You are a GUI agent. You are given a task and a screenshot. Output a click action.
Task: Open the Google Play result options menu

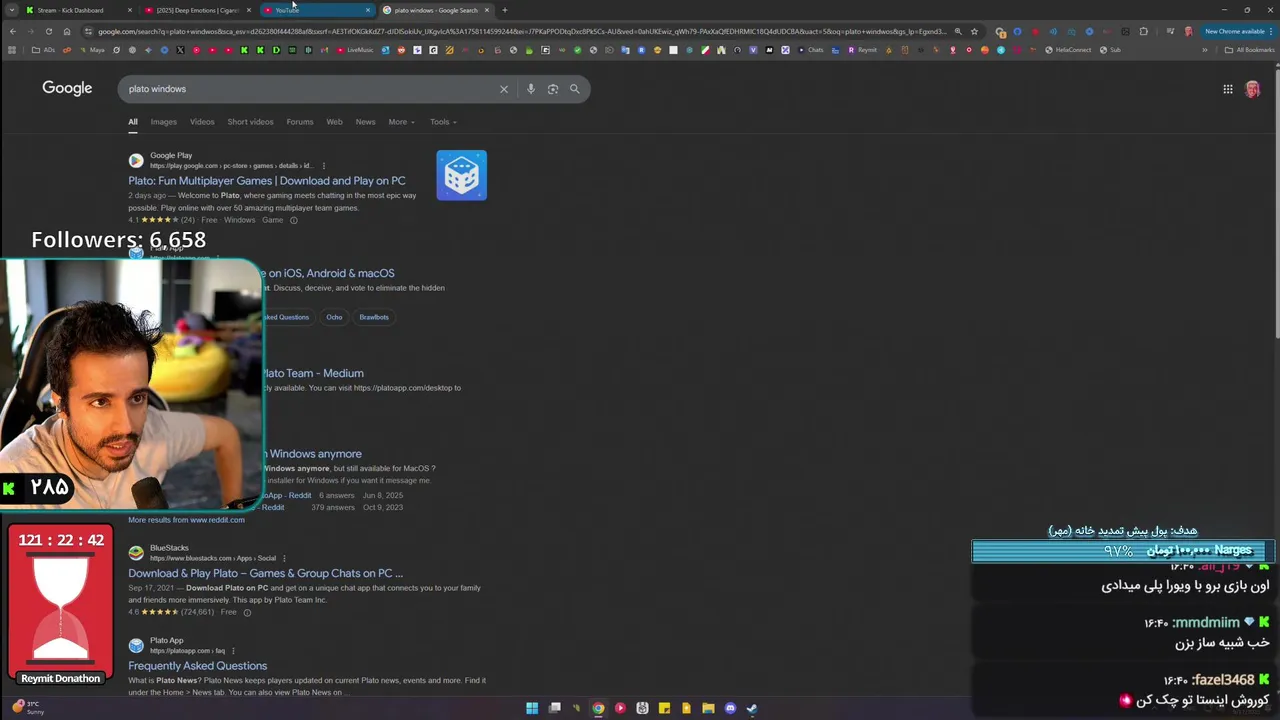323,166
